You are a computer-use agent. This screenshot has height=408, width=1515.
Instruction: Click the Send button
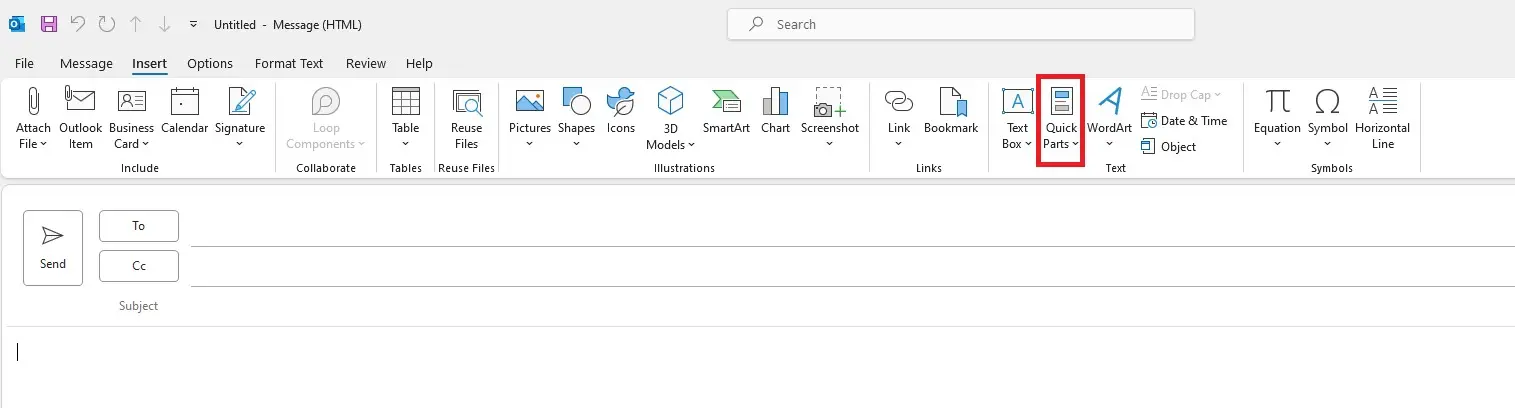coord(53,248)
